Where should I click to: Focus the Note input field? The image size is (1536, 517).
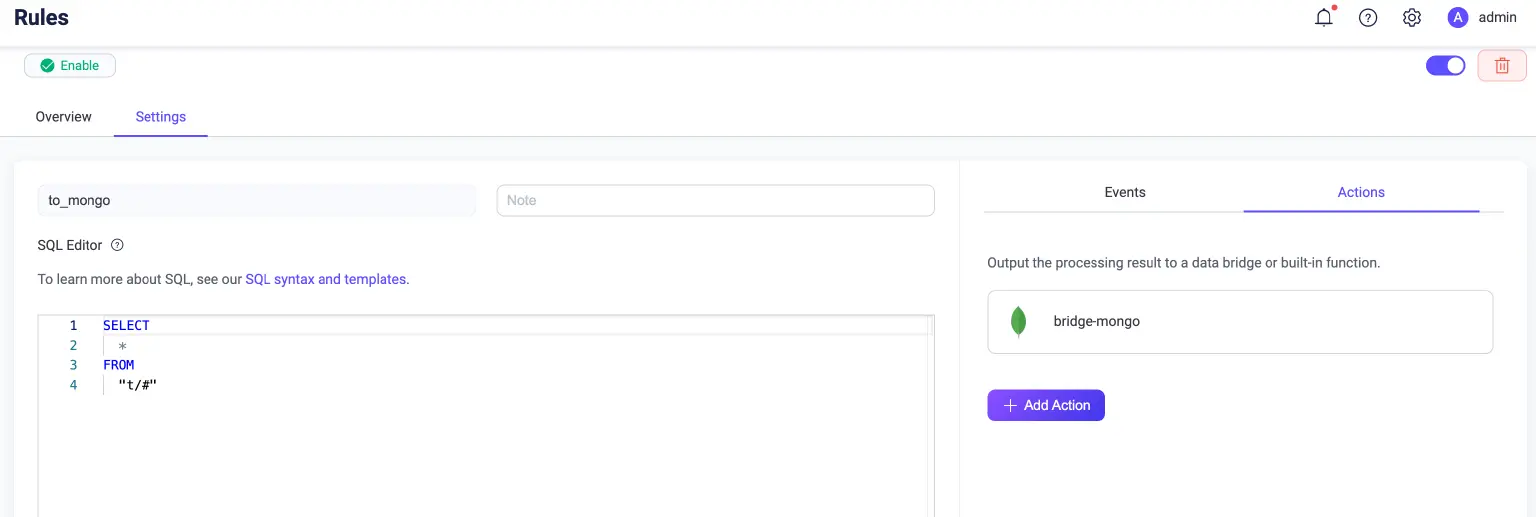tap(715, 200)
